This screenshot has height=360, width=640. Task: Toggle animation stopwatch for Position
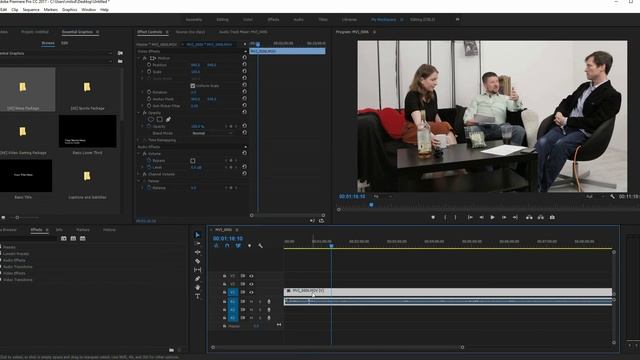pos(149,64)
